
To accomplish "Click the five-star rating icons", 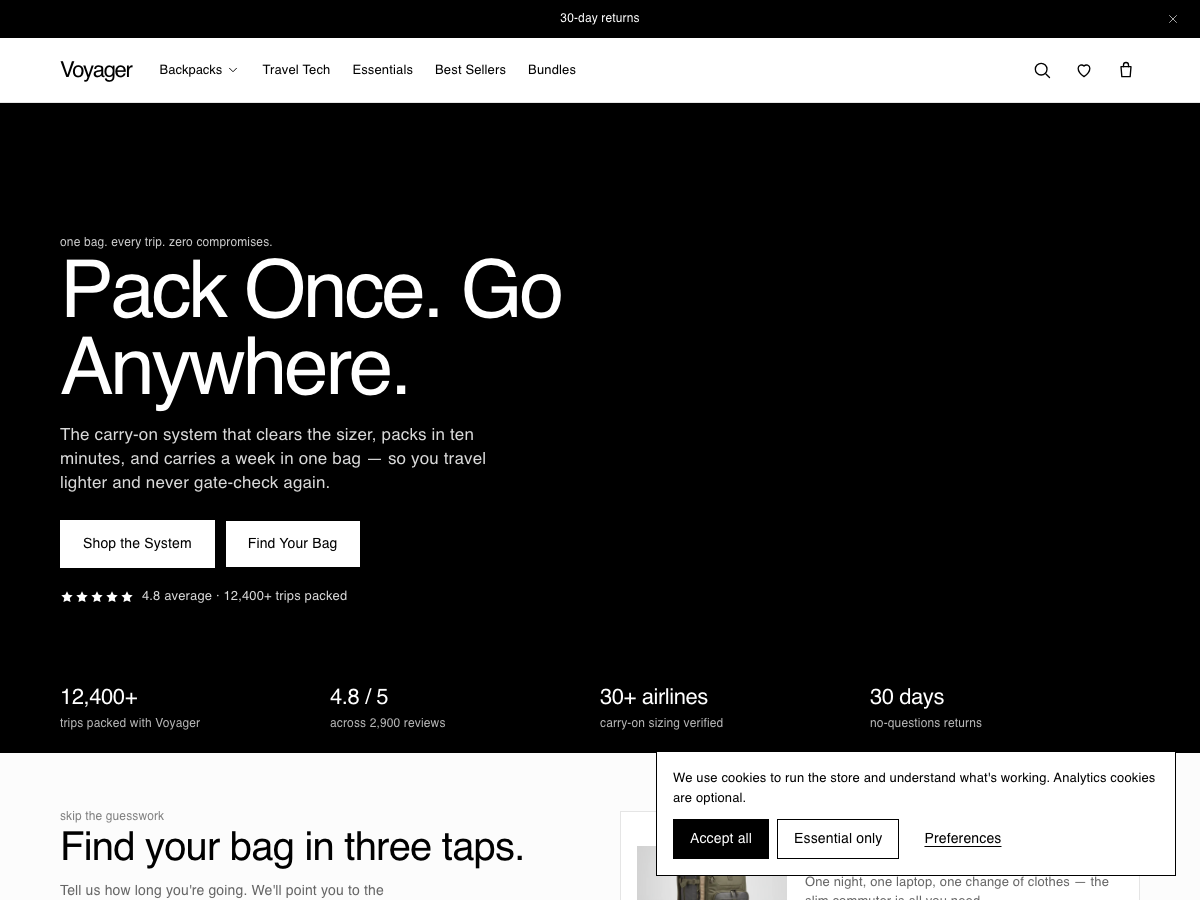I will tap(97, 597).
